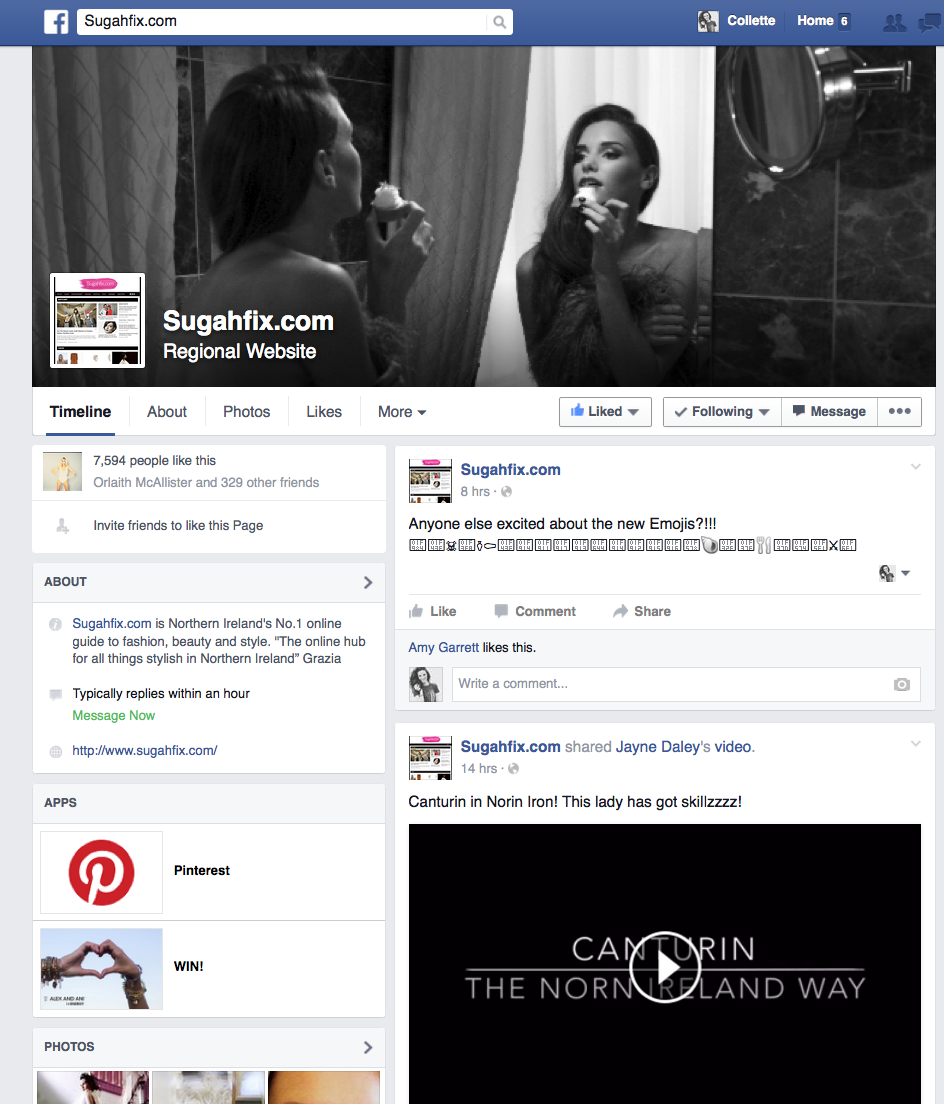Click the Message Now link
The height and width of the screenshot is (1104, 944).
tap(113, 715)
